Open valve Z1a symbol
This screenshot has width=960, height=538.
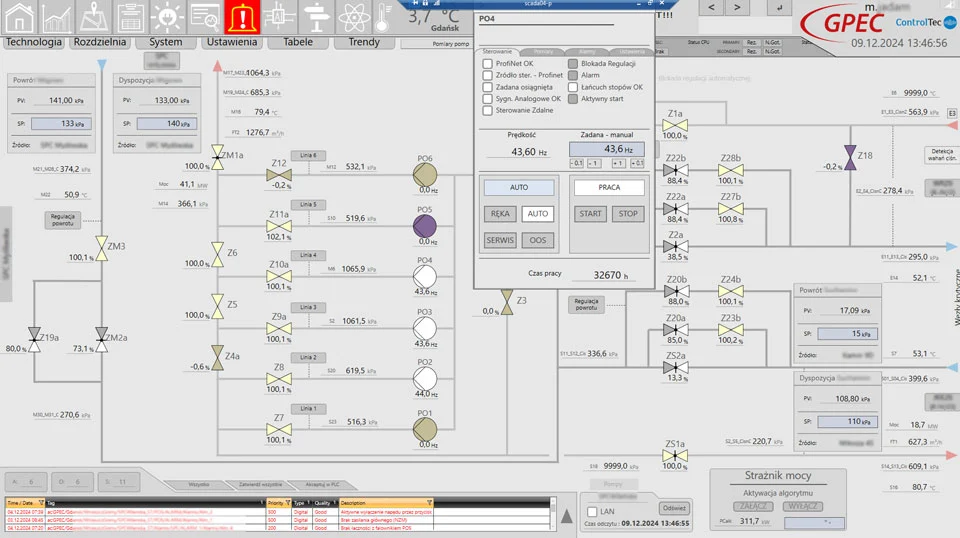click(675, 125)
